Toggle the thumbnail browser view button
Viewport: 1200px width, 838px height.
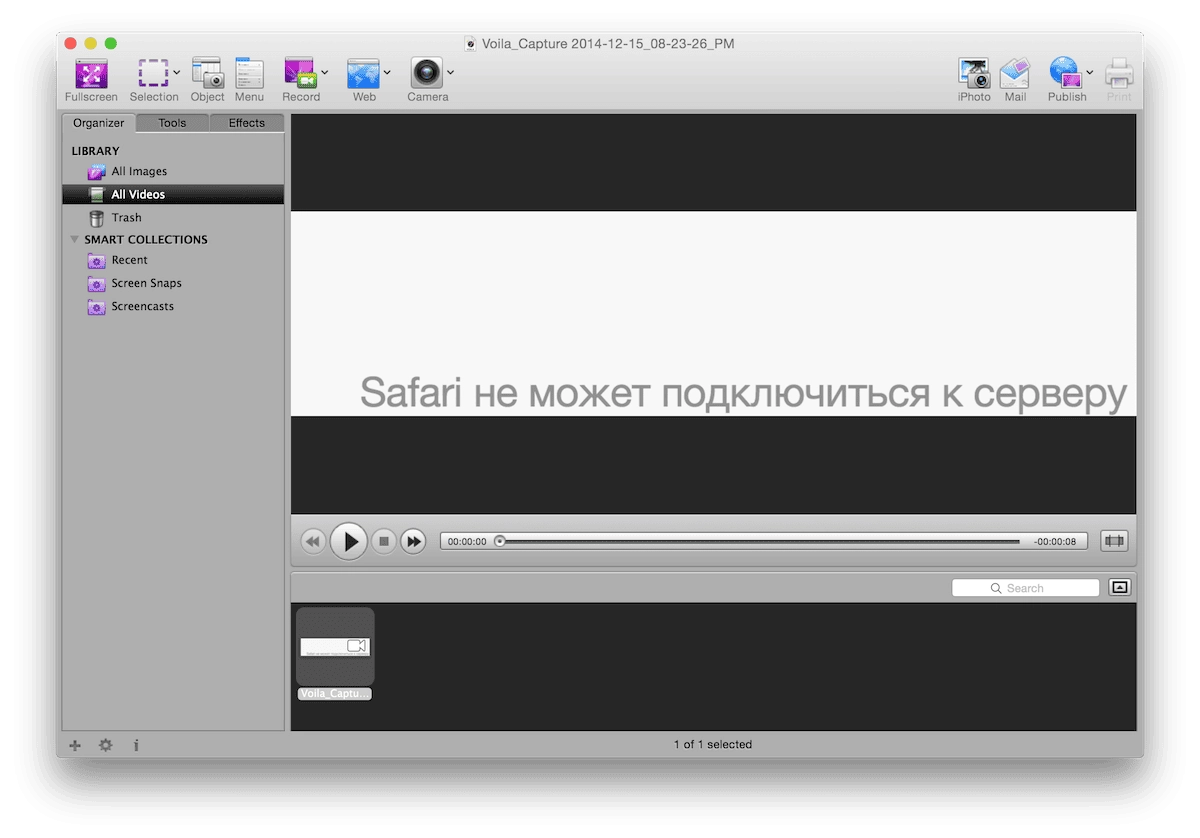[x=1120, y=588]
